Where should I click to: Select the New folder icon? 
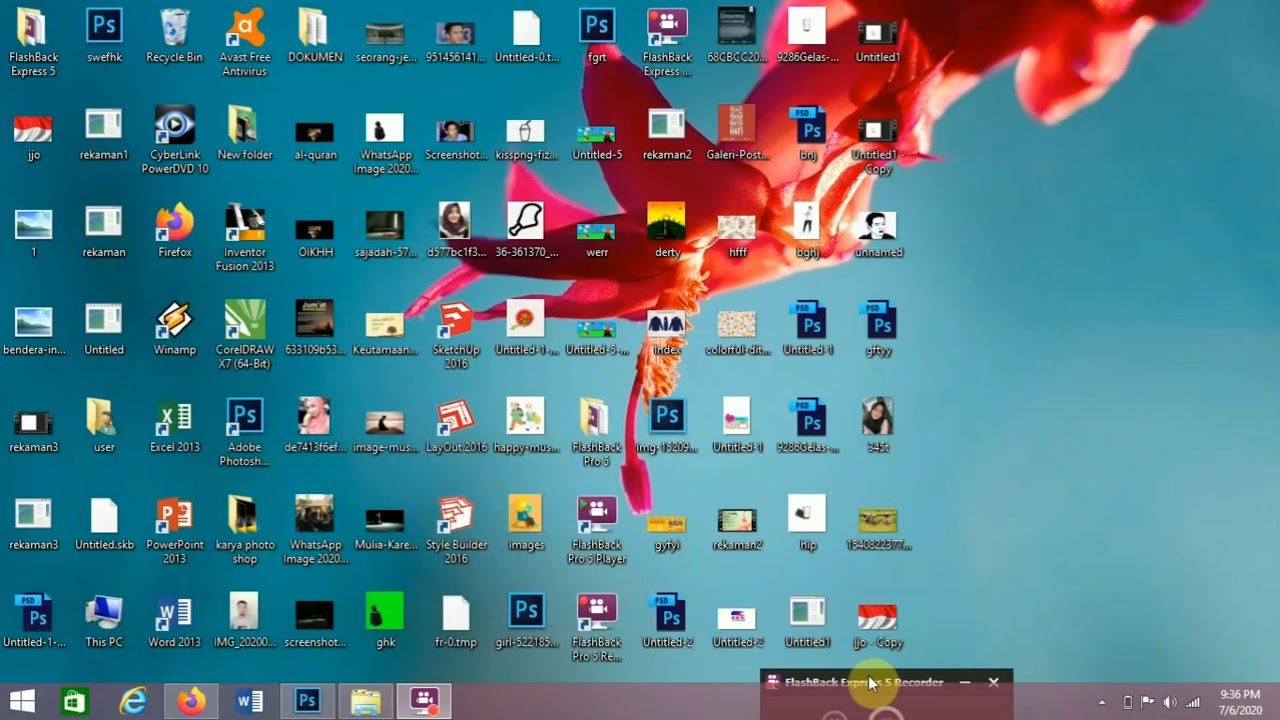coord(245,133)
